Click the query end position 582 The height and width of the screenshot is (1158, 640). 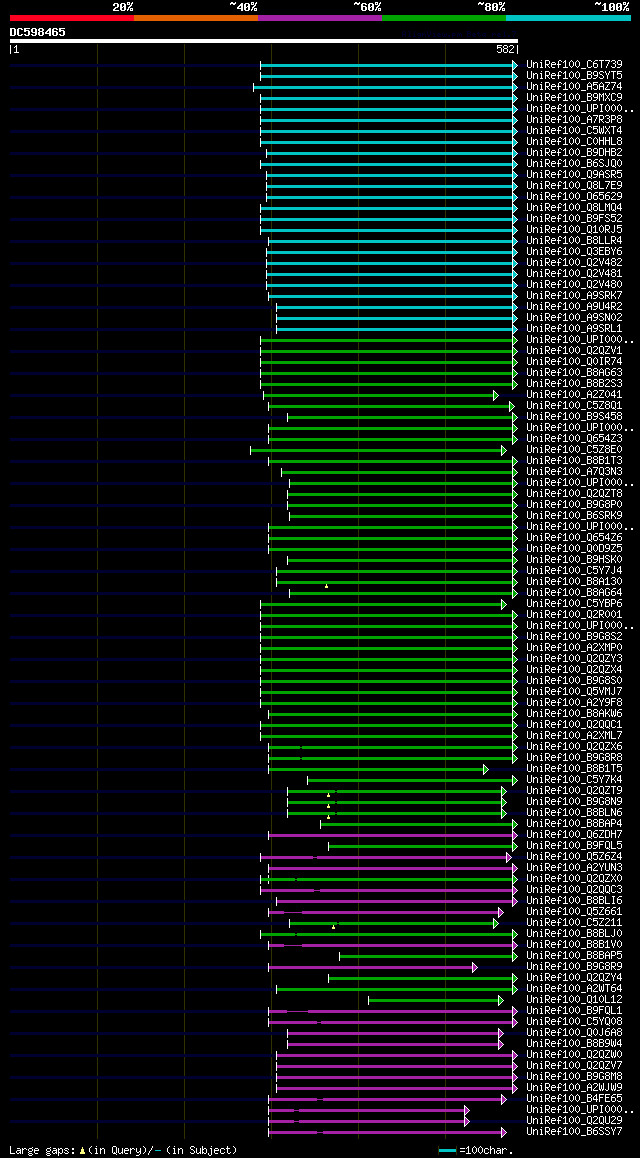tap(506, 49)
